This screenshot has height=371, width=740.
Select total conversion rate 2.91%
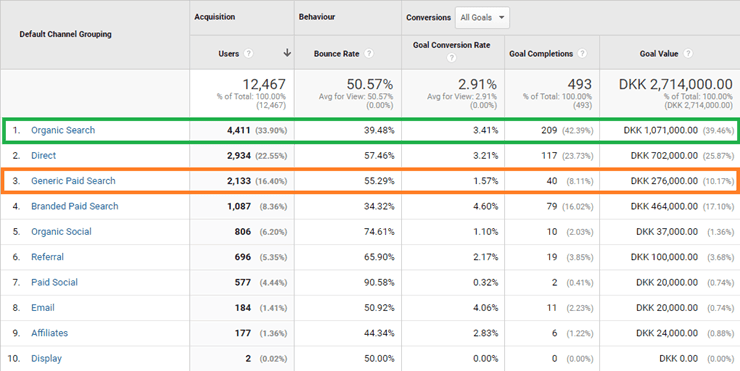pos(477,84)
